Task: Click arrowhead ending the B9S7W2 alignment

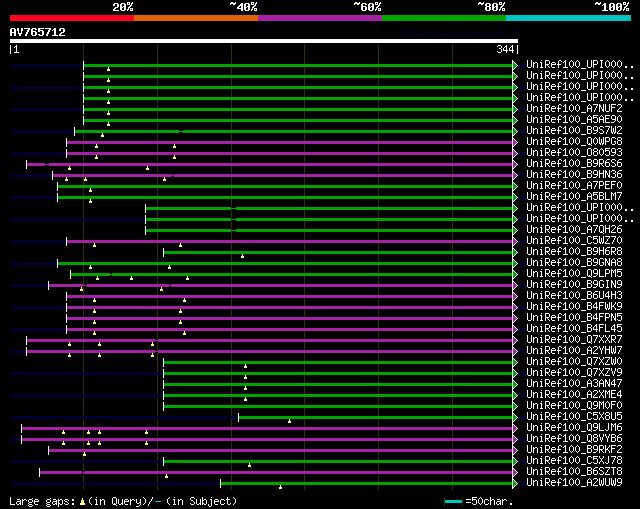Action: click(x=515, y=130)
